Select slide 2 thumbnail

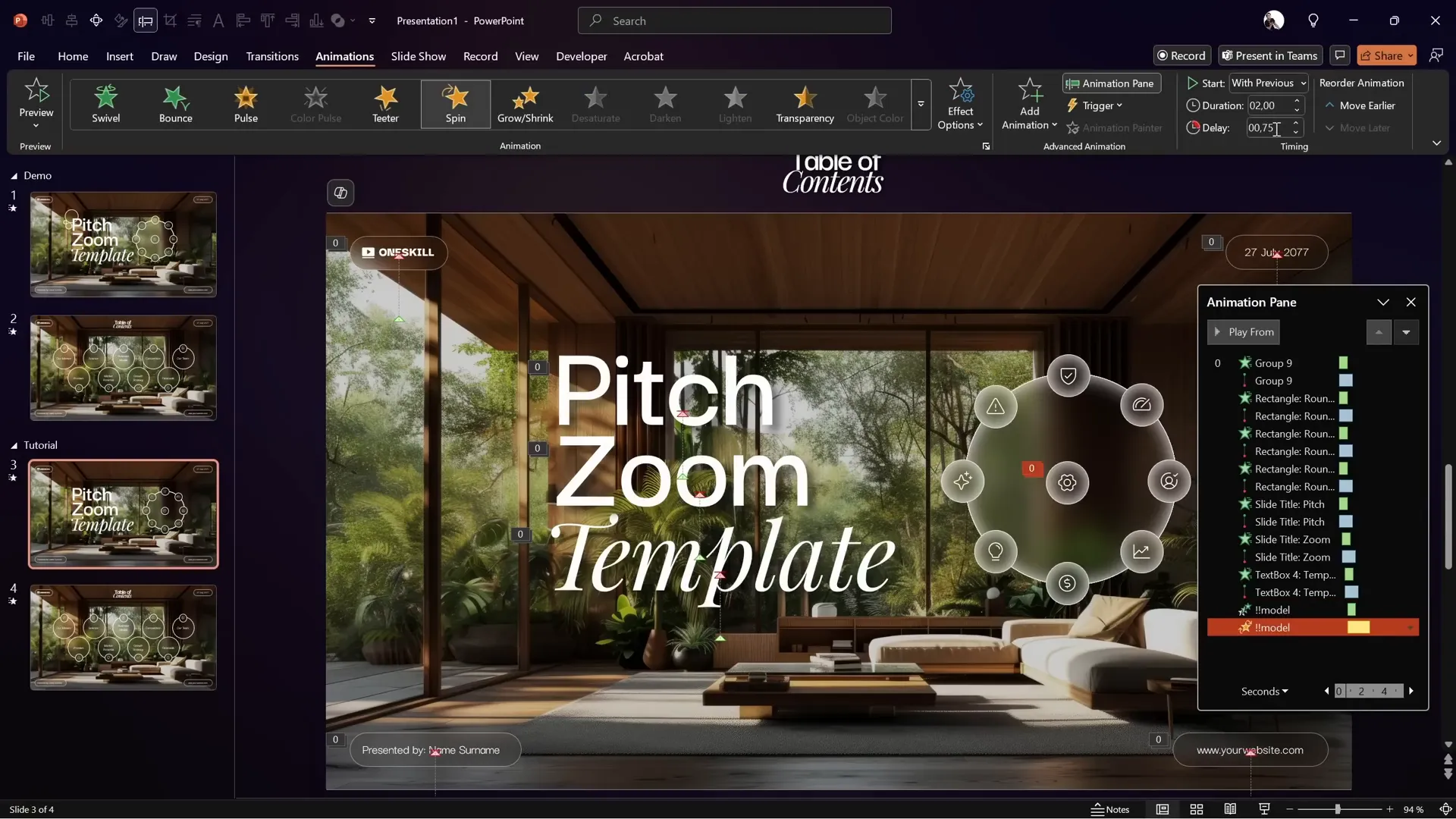pos(124,368)
